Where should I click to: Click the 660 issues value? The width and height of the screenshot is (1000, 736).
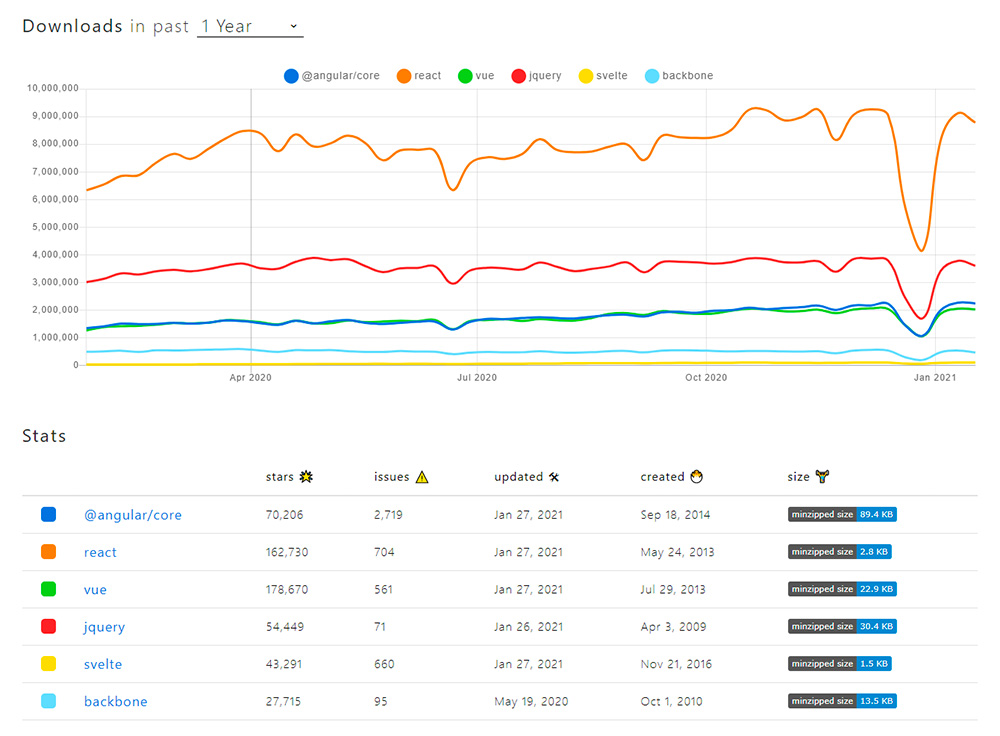pyautogui.click(x=384, y=664)
